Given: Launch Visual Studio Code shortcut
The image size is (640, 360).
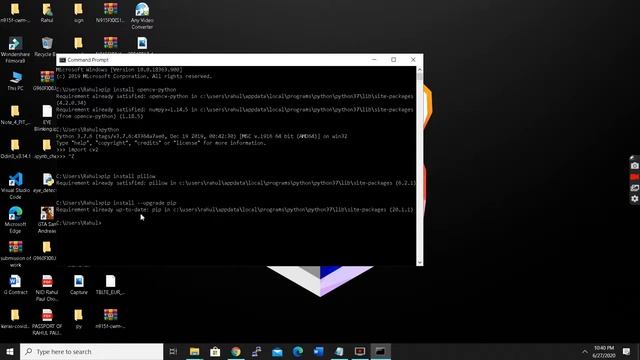Looking at the screenshot, I should point(15,186).
